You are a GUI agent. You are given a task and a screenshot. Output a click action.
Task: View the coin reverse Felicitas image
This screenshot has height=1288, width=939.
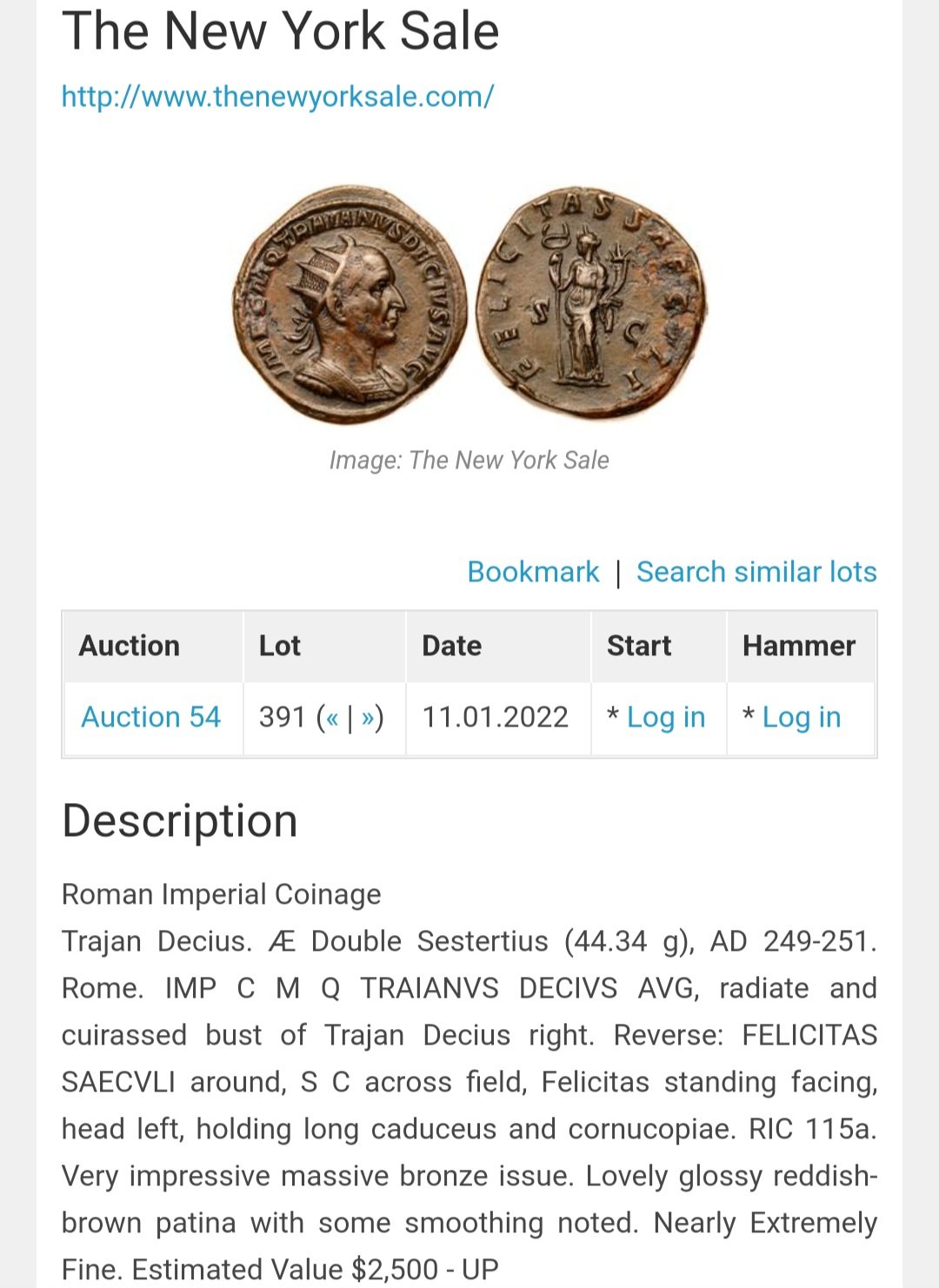click(591, 302)
